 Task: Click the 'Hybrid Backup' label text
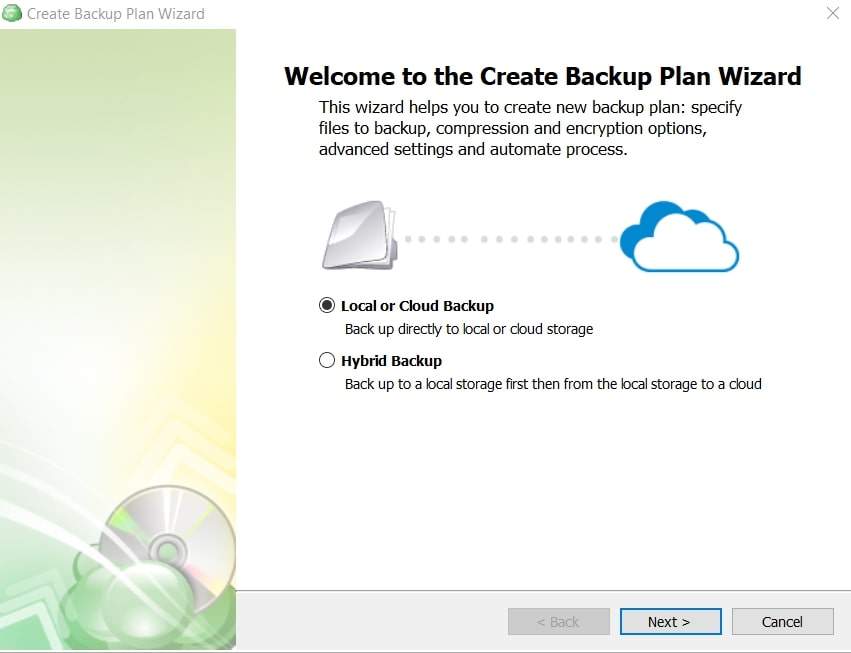click(x=391, y=361)
